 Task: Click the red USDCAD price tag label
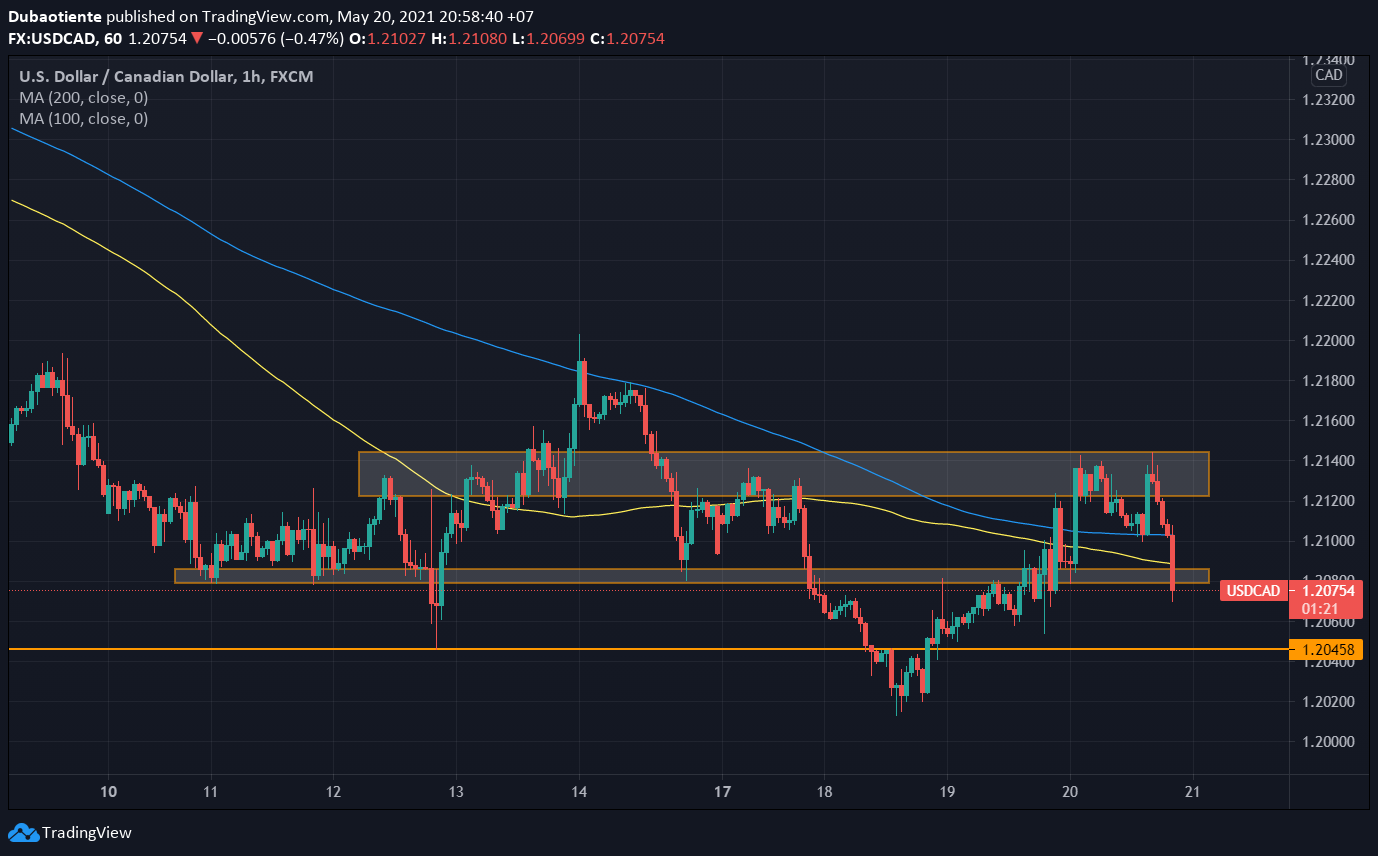tap(1254, 591)
